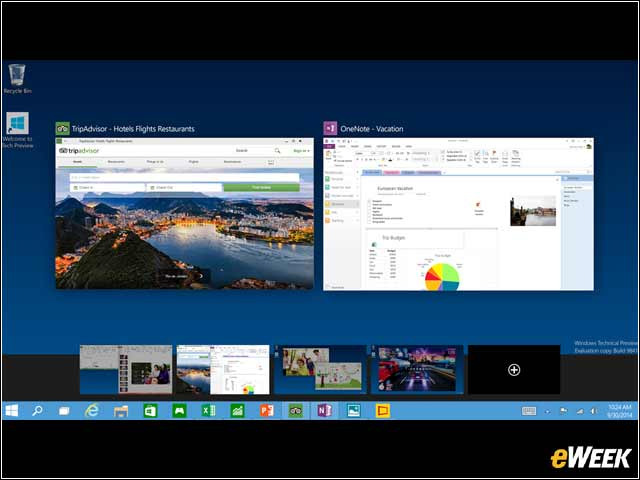Open the green Finance chart app icon
This screenshot has height=480, width=640.
(238, 411)
